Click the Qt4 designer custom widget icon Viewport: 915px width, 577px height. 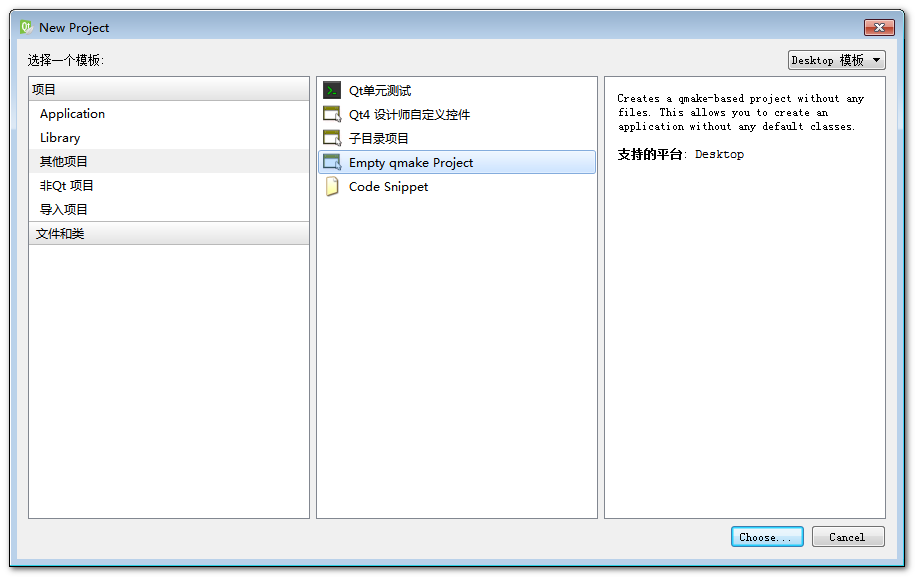(332, 114)
